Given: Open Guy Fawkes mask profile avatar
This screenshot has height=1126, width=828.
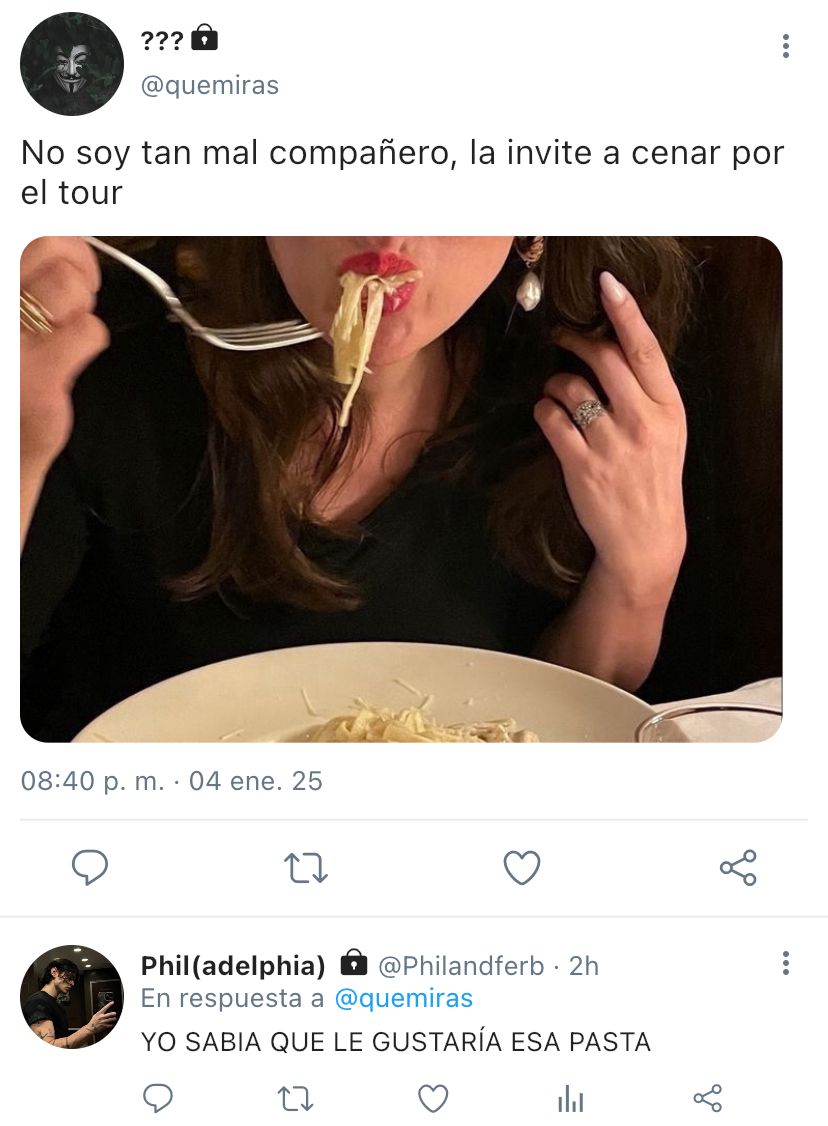Looking at the screenshot, I should 72,64.
